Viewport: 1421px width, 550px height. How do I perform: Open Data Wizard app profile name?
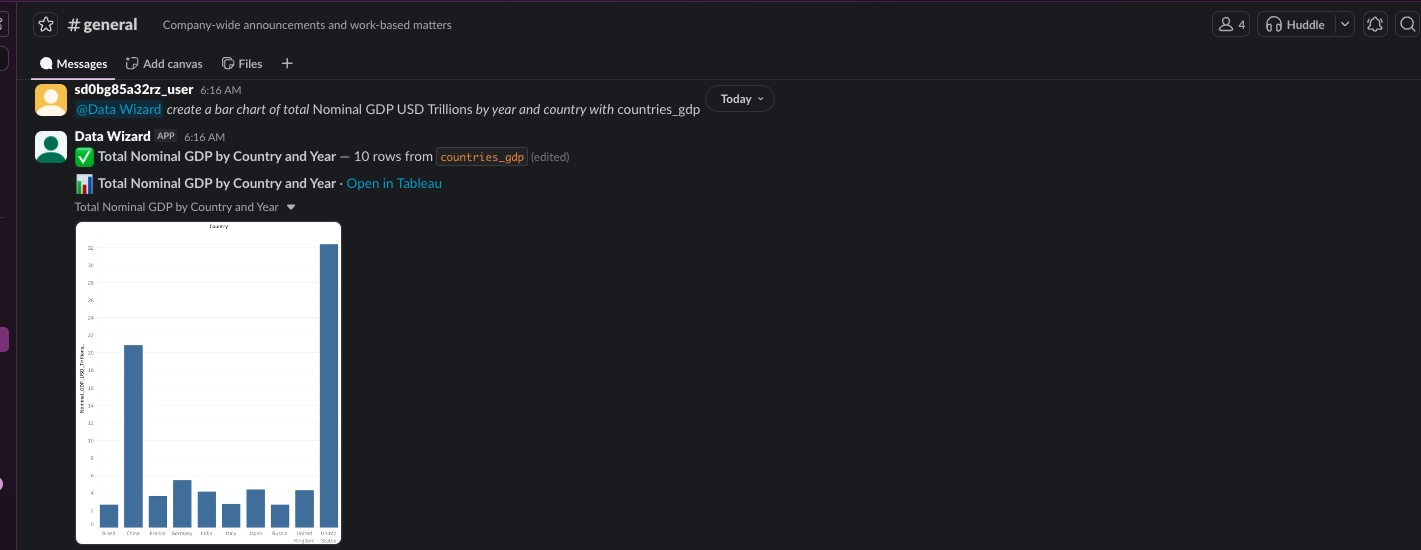click(x=112, y=136)
